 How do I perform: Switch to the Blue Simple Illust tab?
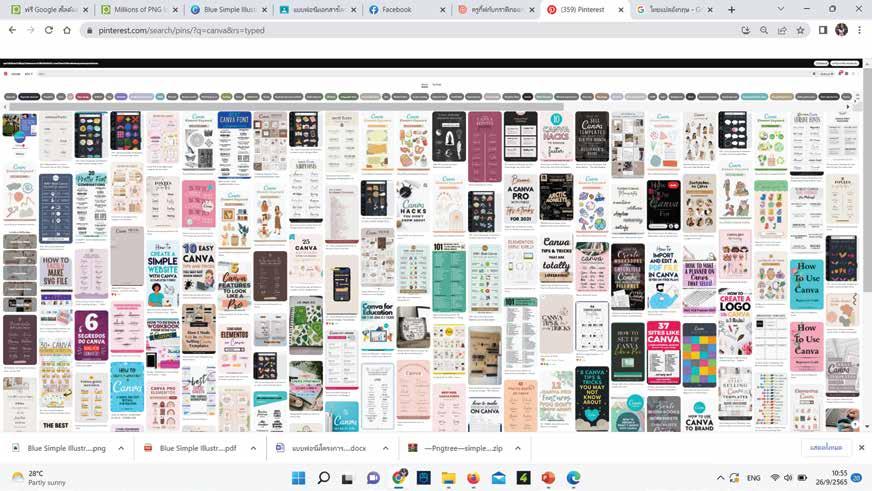[x=229, y=10]
